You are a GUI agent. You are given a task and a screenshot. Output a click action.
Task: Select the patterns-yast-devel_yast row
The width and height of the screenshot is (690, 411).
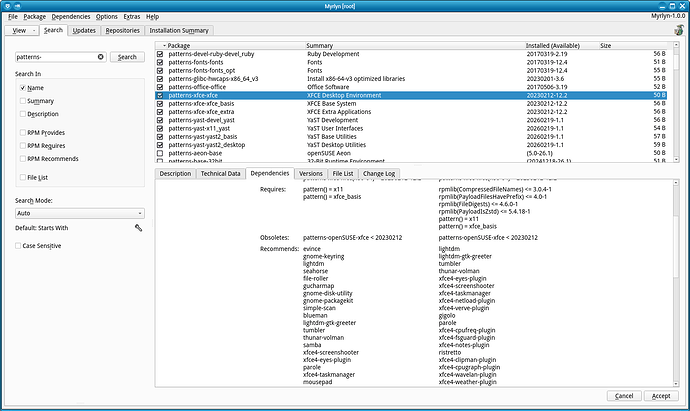(411, 120)
